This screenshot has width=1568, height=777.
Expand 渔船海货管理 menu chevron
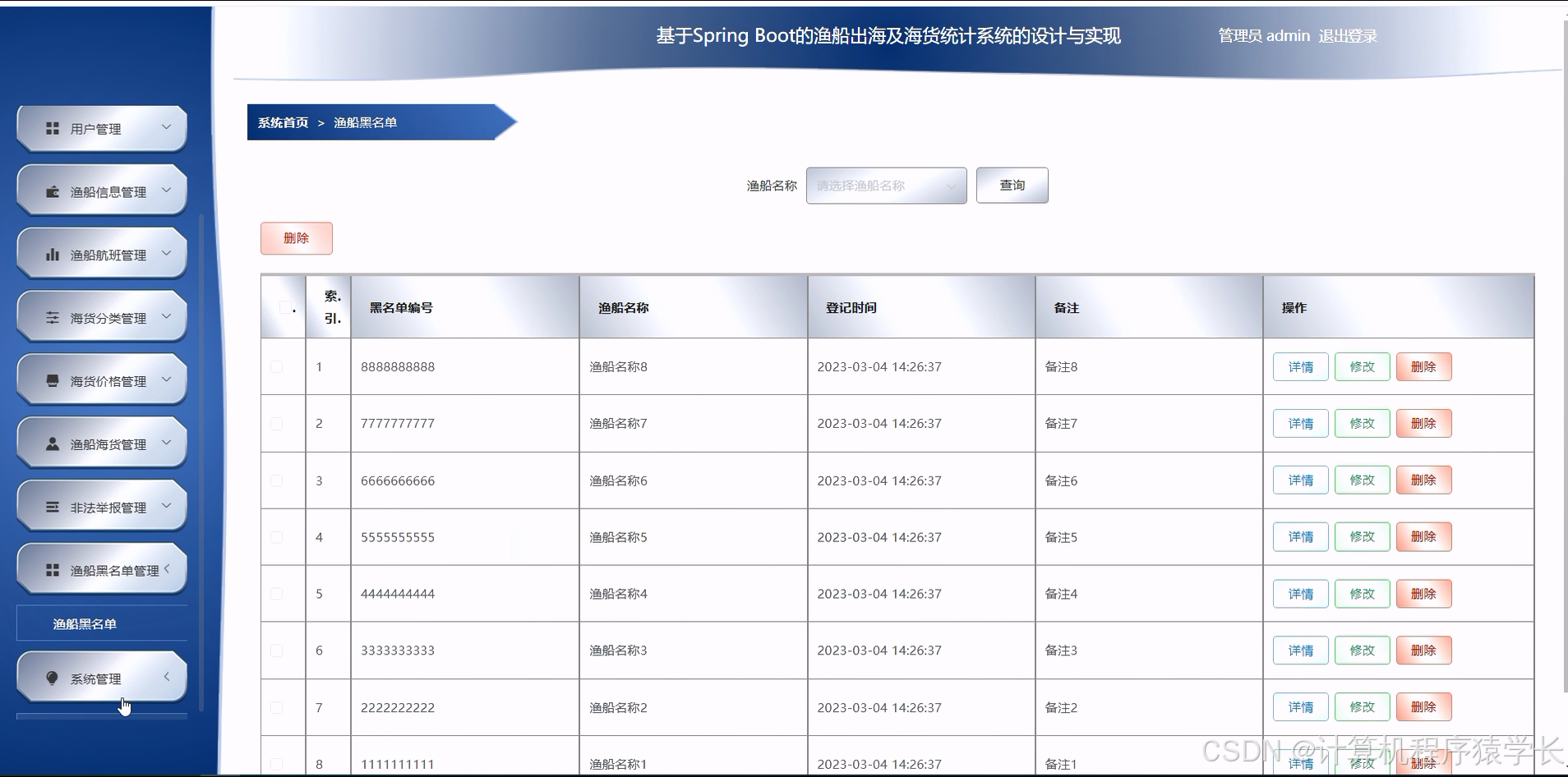click(167, 443)
